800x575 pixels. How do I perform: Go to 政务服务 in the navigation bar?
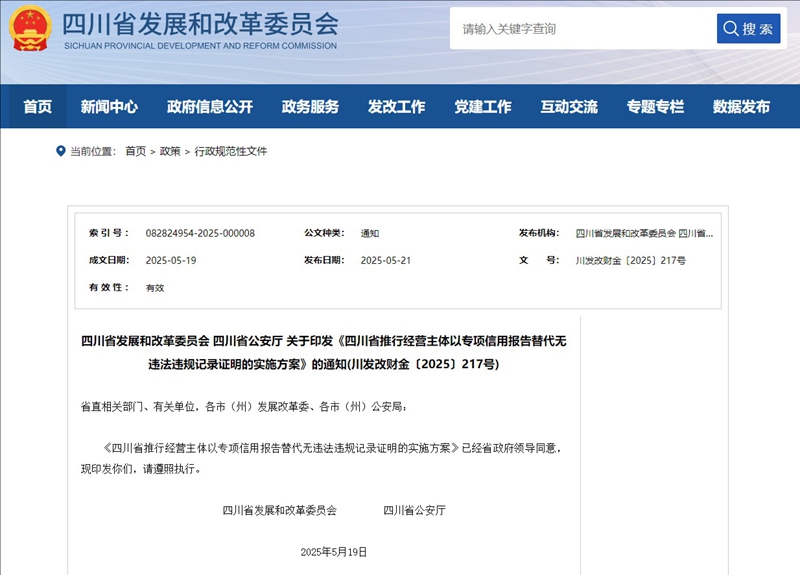pyautogui.click(x=310, y=107)
